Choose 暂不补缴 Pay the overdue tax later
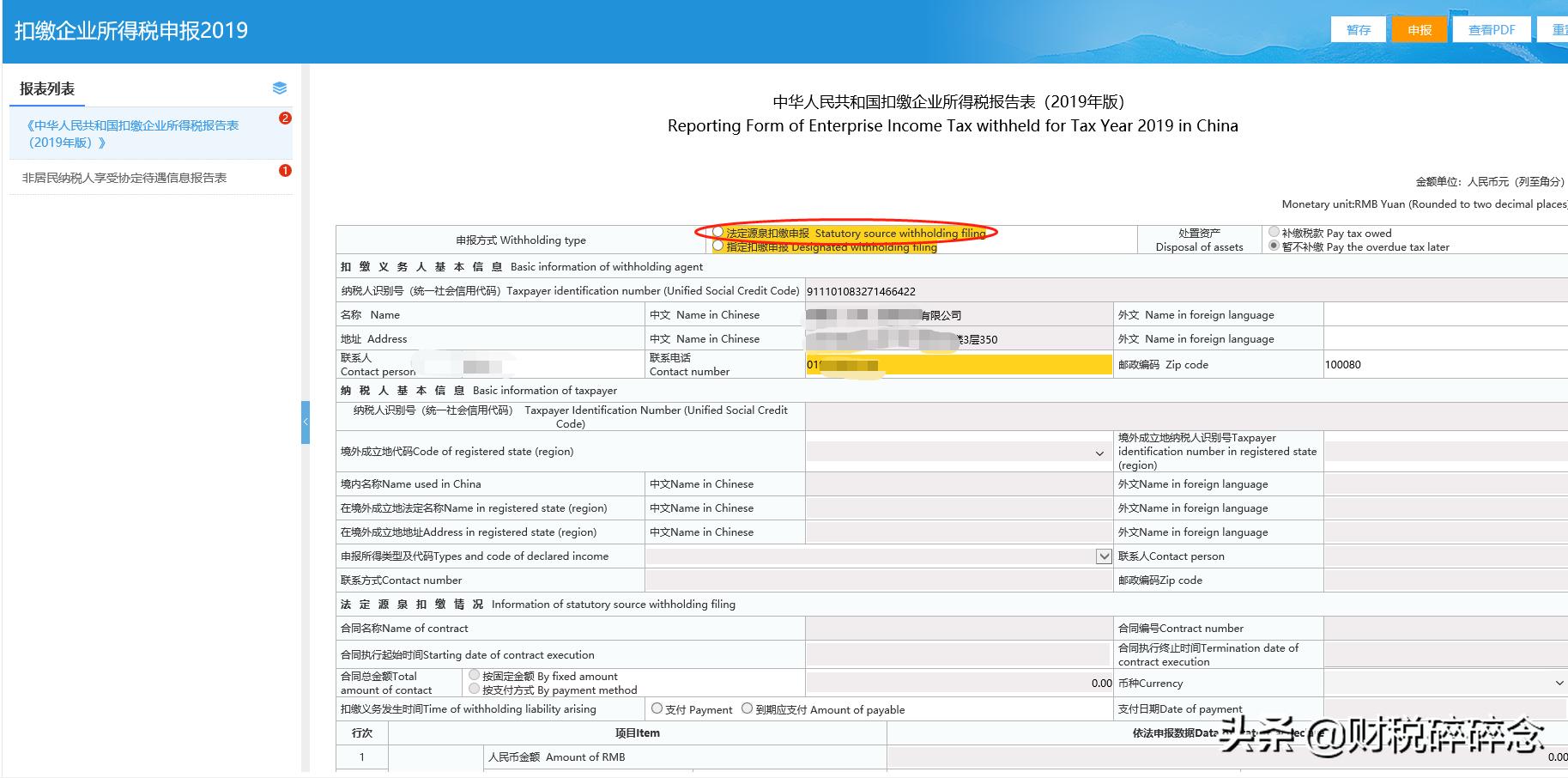1568x778 pixels. [x=1274, y=246]
